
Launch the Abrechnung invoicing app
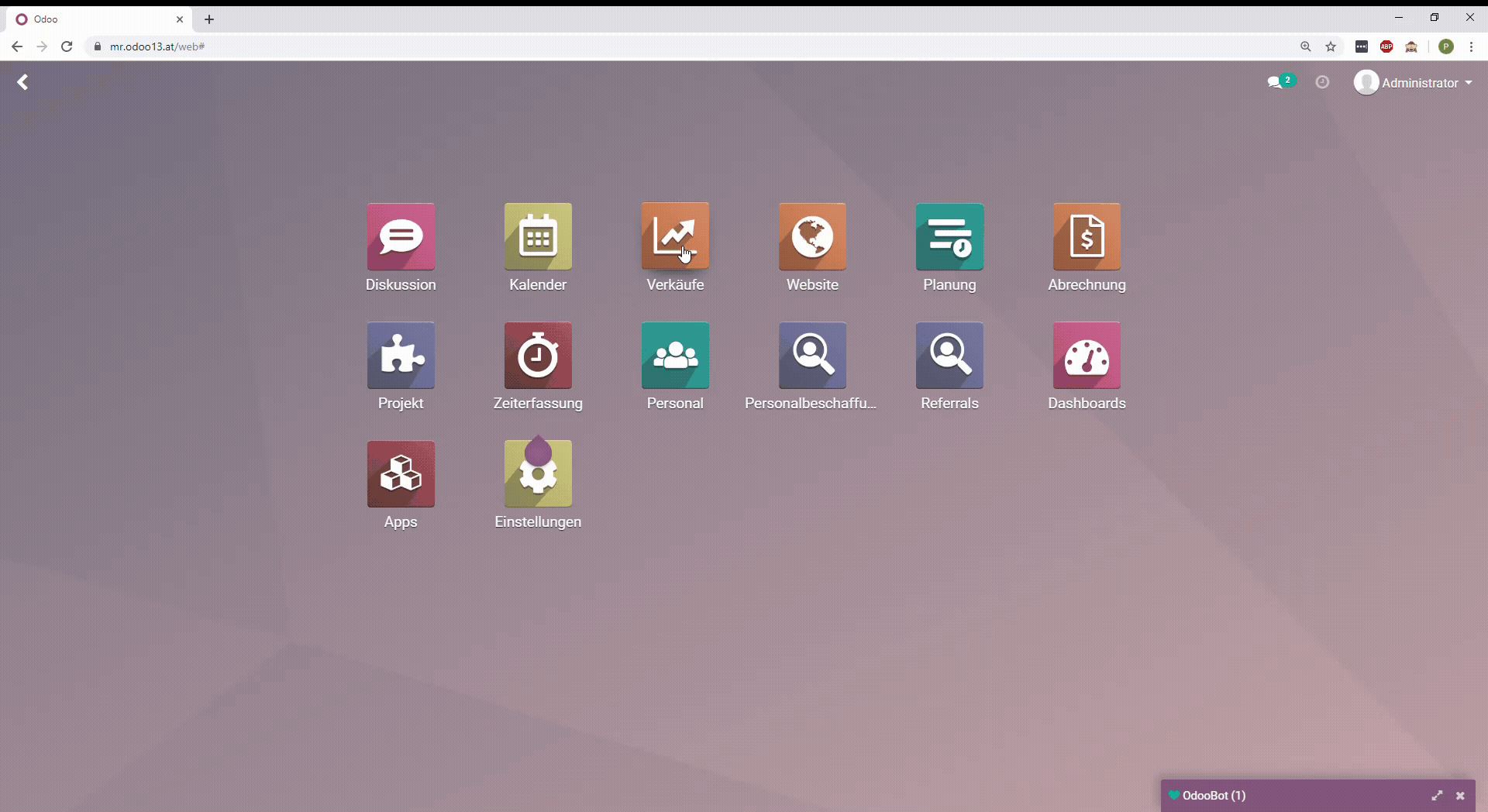(1087, 236)
